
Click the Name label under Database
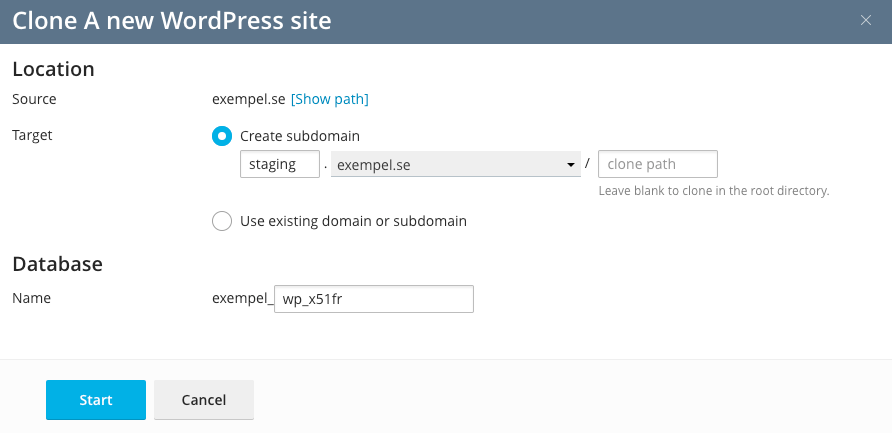(x=31, y=298)
